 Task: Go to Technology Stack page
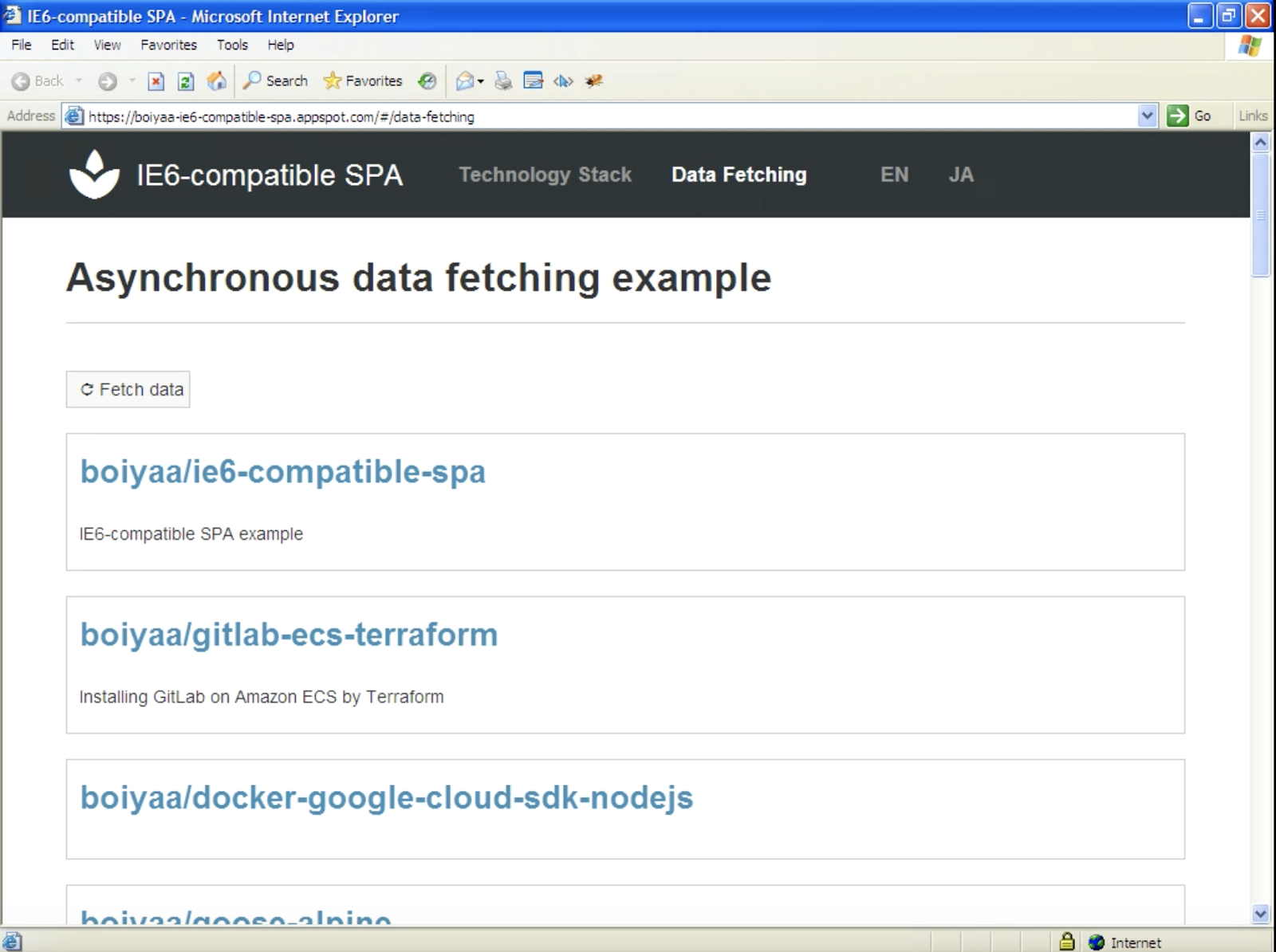pyautogui.click(x=545, y=175)
